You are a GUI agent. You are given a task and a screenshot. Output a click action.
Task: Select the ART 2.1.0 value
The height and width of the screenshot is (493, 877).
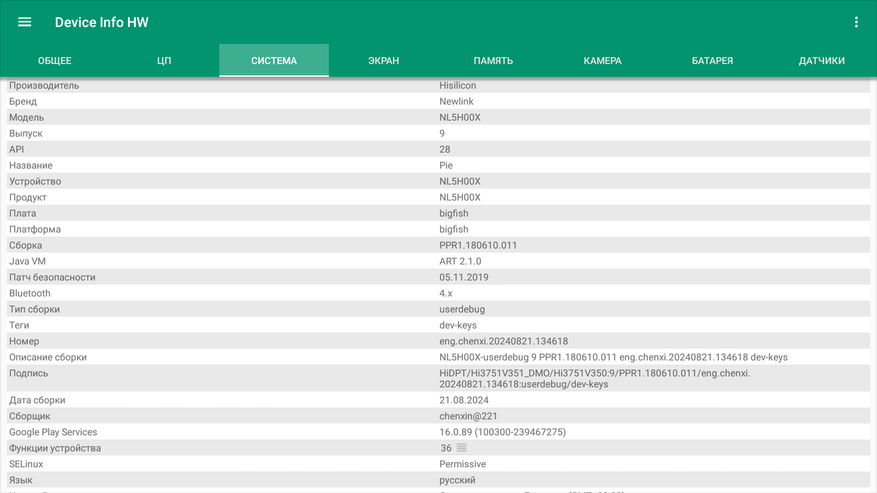click(460, 261)
